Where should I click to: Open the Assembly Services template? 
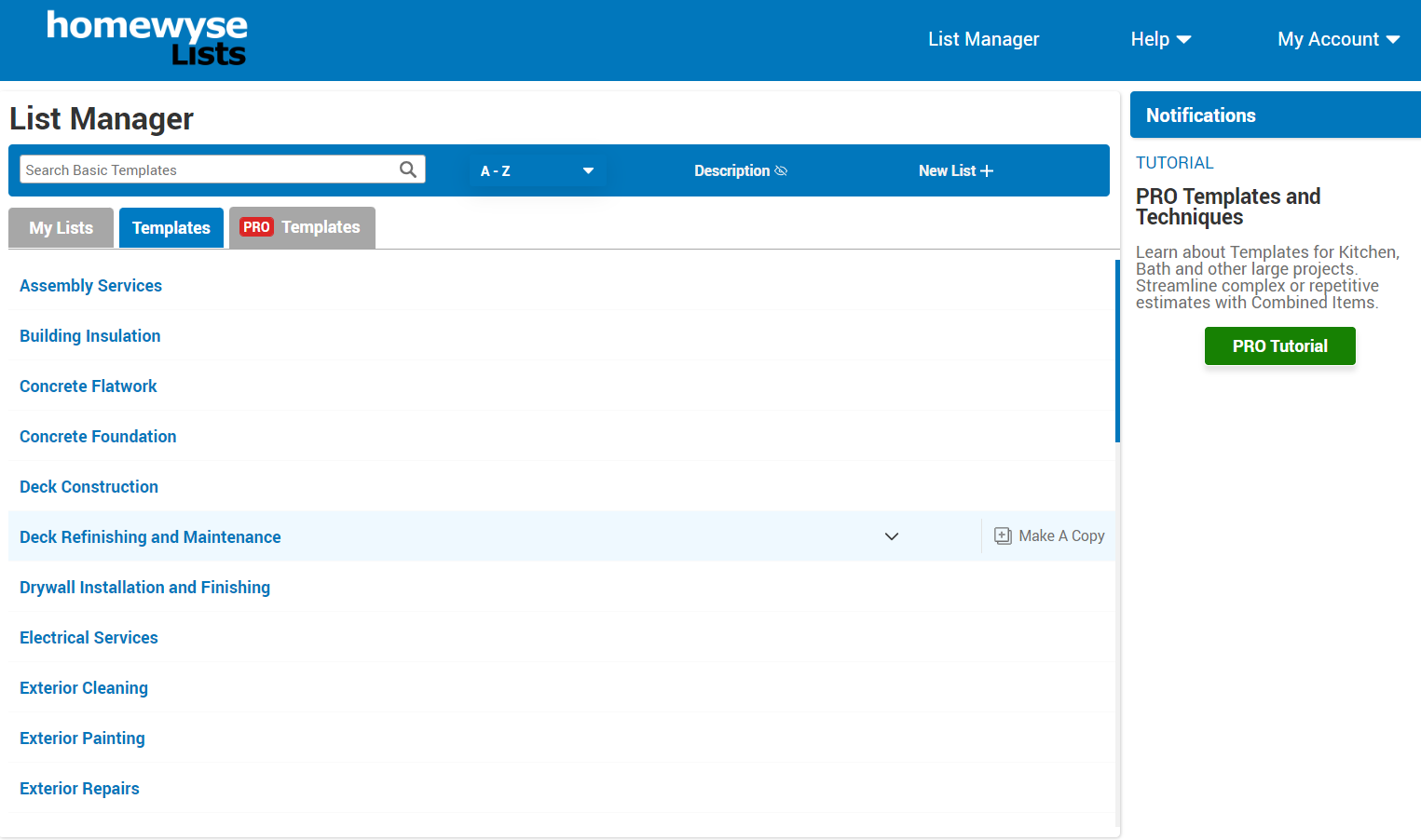pyautogui.click(x=90, y=286)
